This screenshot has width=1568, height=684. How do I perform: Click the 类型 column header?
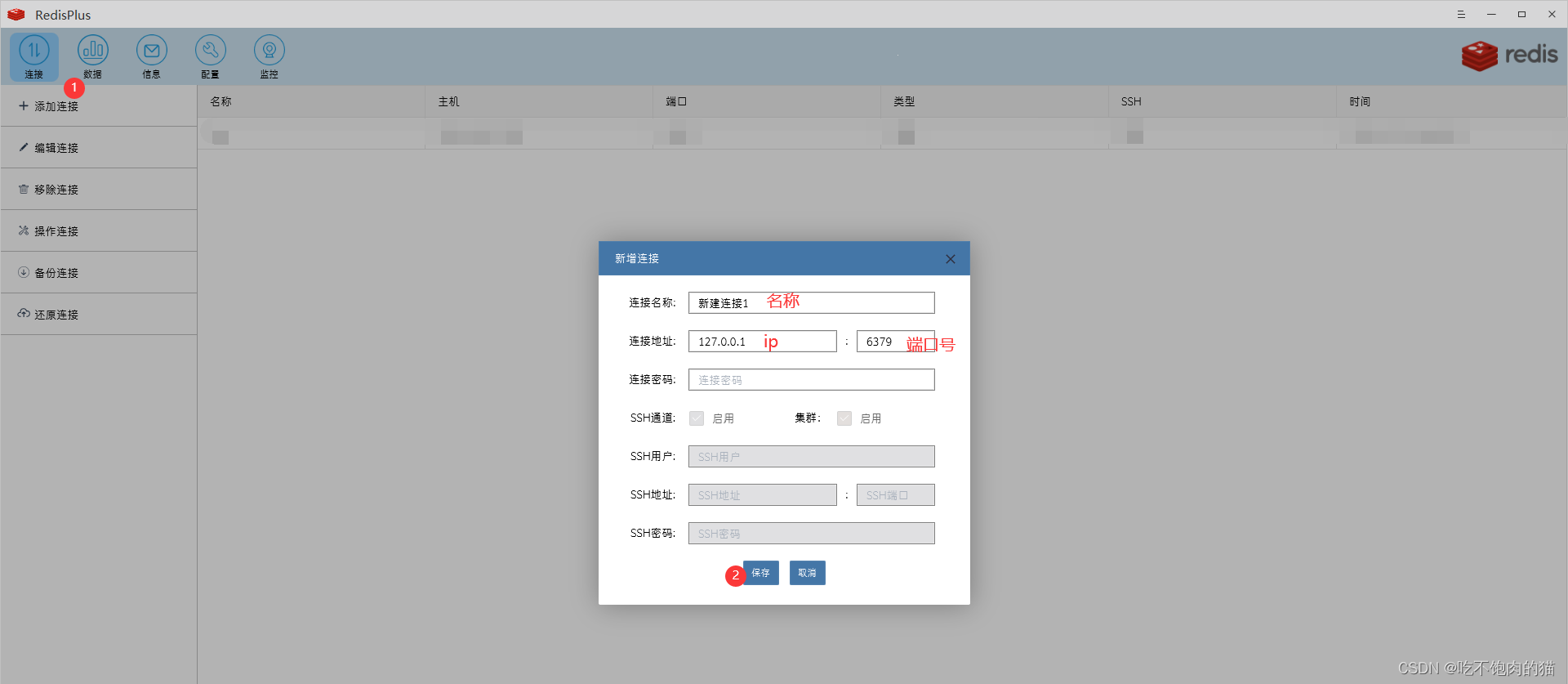pos(995,101)
